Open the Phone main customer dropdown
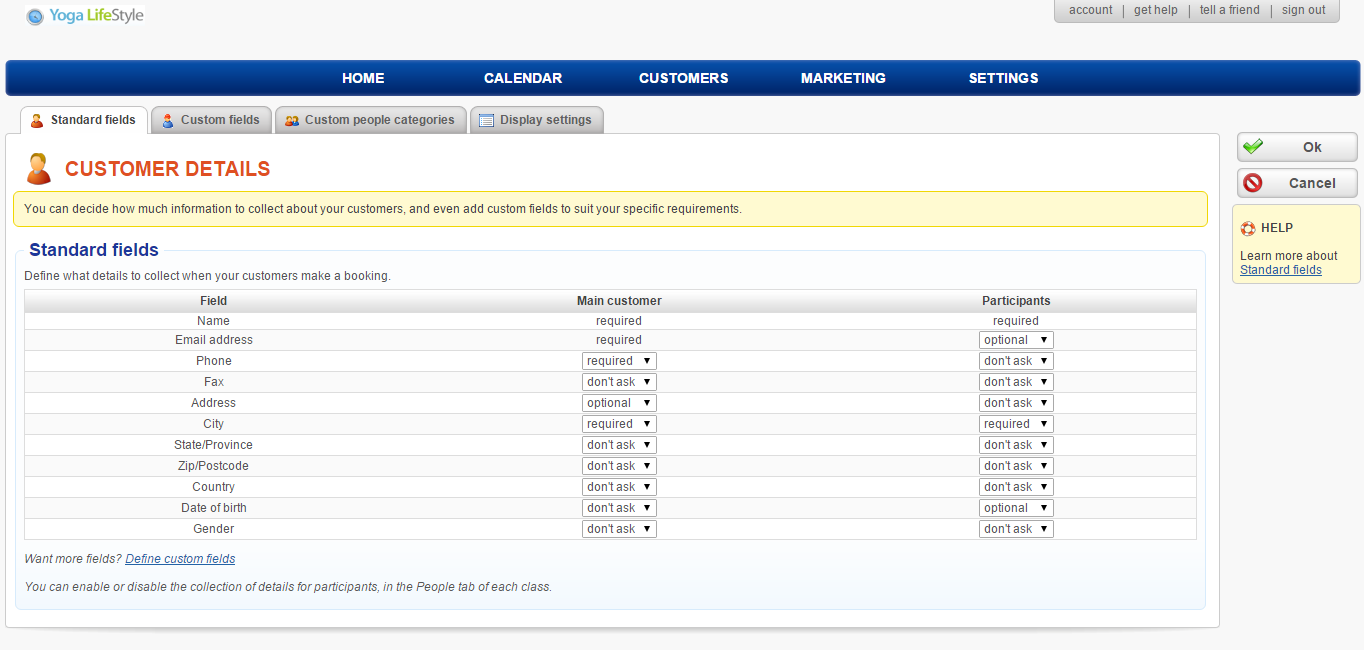The image size is (1364, 650). 619,361
